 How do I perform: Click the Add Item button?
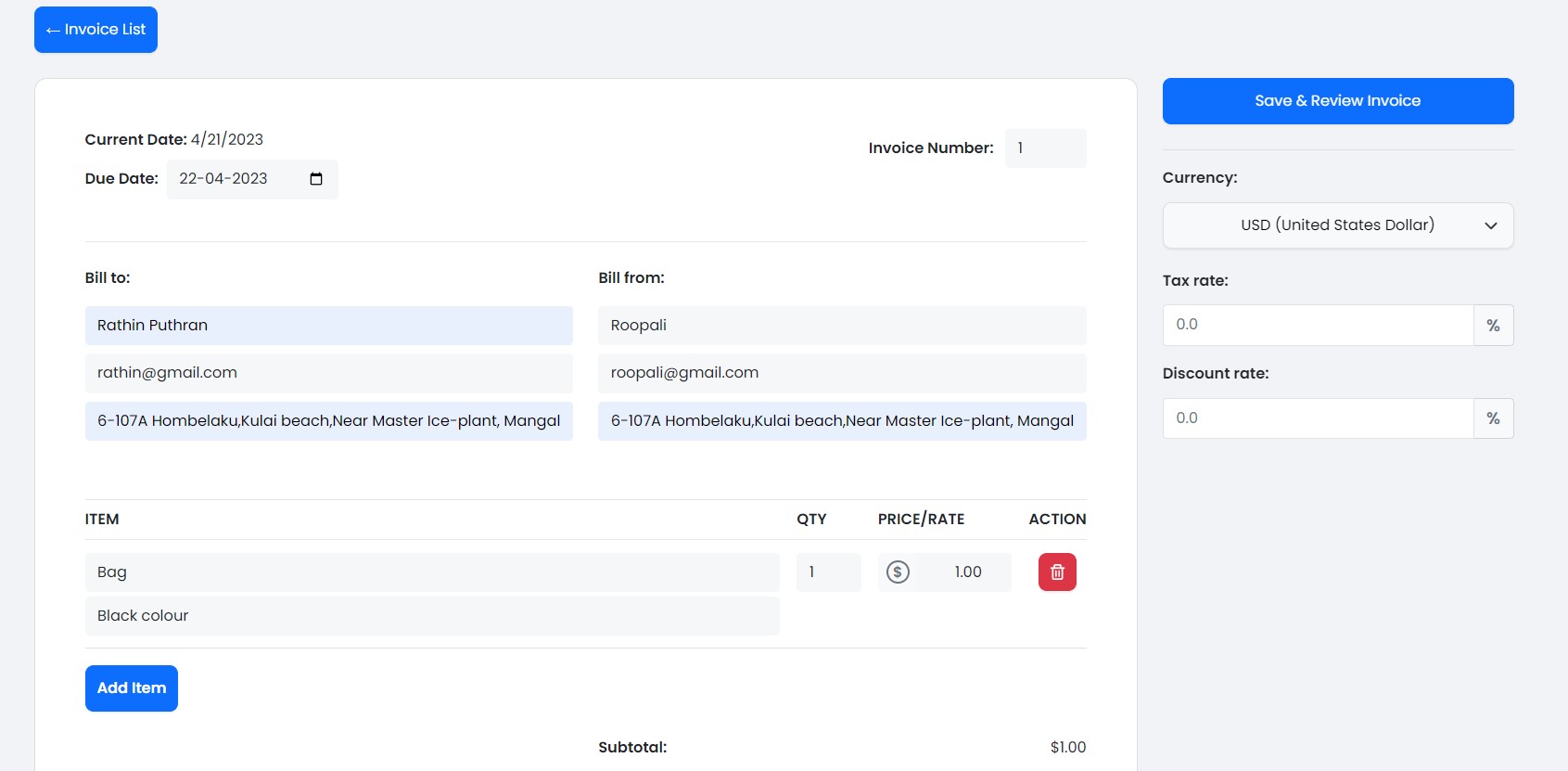click(x=132, y=688)
